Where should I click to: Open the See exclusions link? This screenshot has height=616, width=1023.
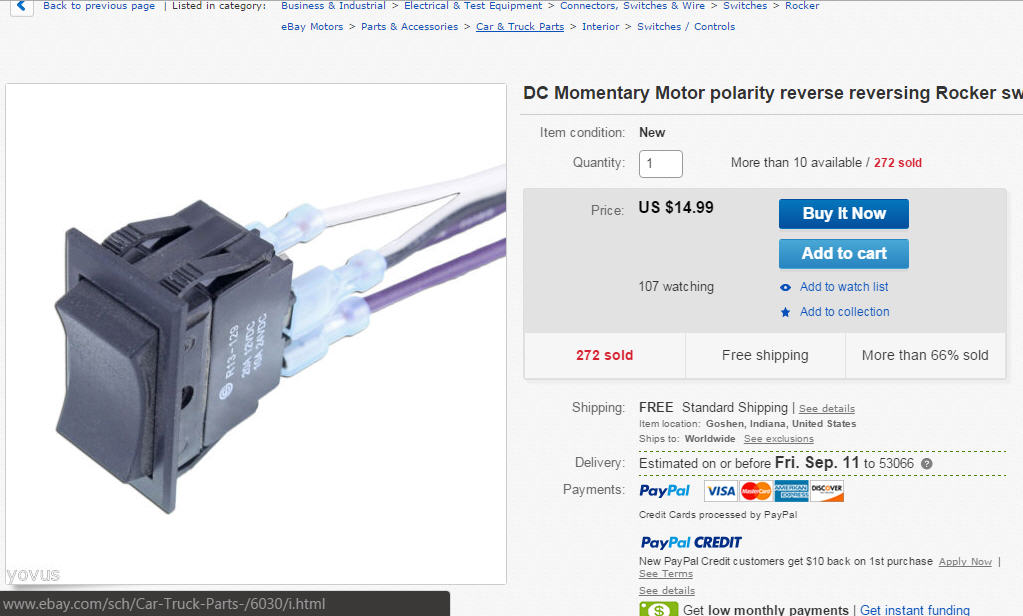(x=778, y=439)
